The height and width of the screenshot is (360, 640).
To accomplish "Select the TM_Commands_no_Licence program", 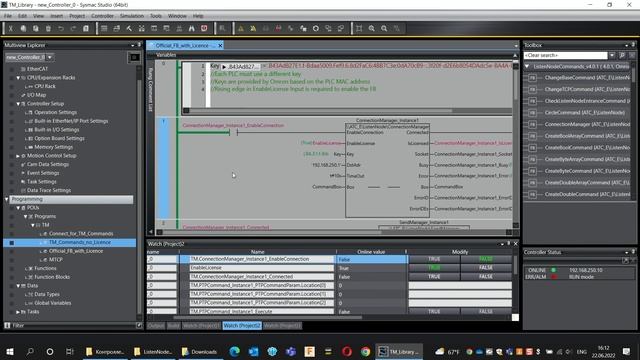I will [80, 242].
